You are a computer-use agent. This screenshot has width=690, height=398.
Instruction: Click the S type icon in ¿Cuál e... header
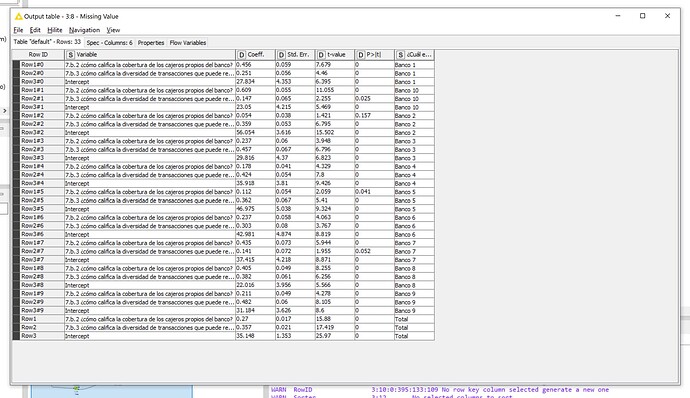(x=400, y=55)
